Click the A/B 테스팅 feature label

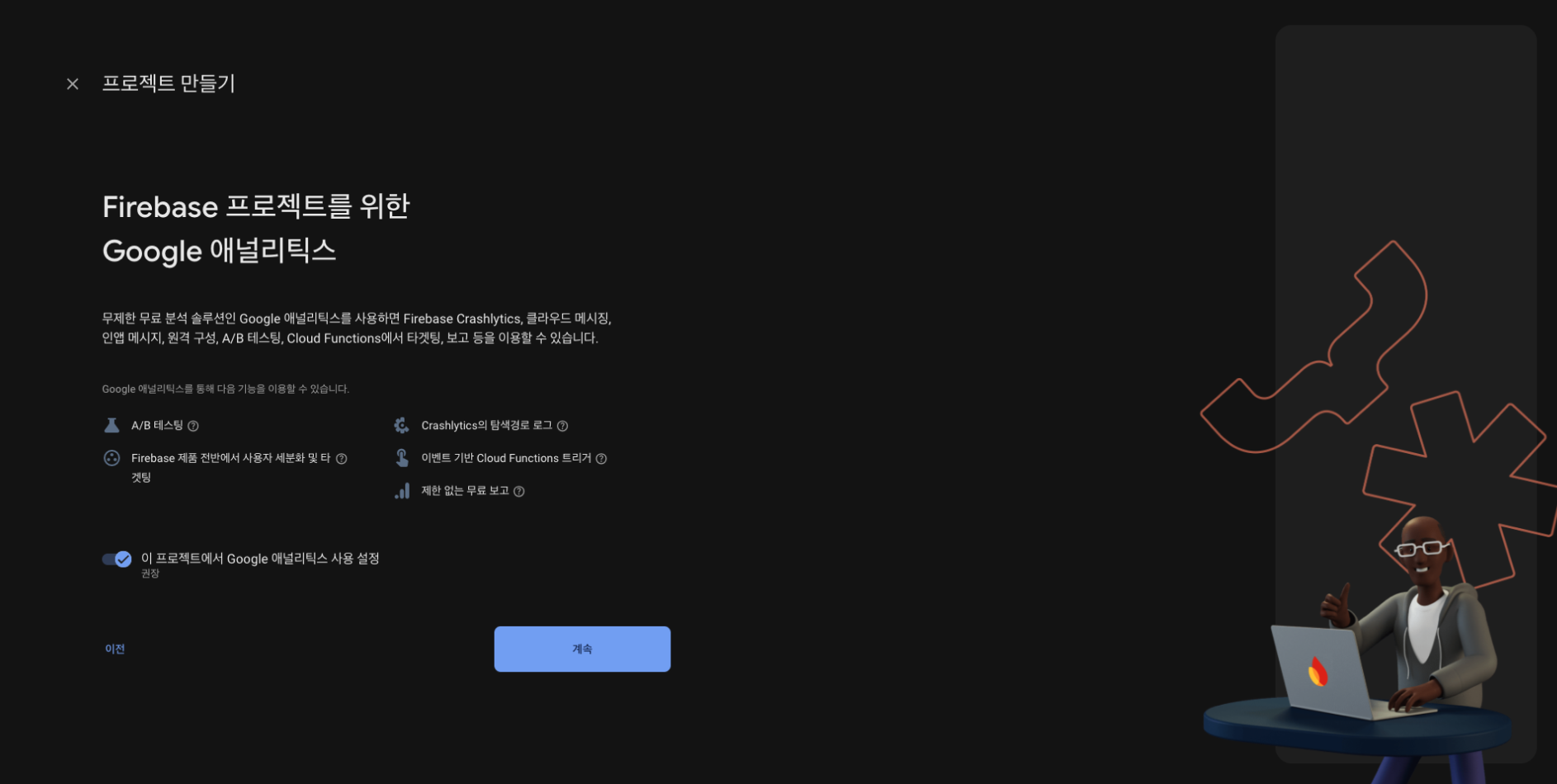(x=157, y=425)
